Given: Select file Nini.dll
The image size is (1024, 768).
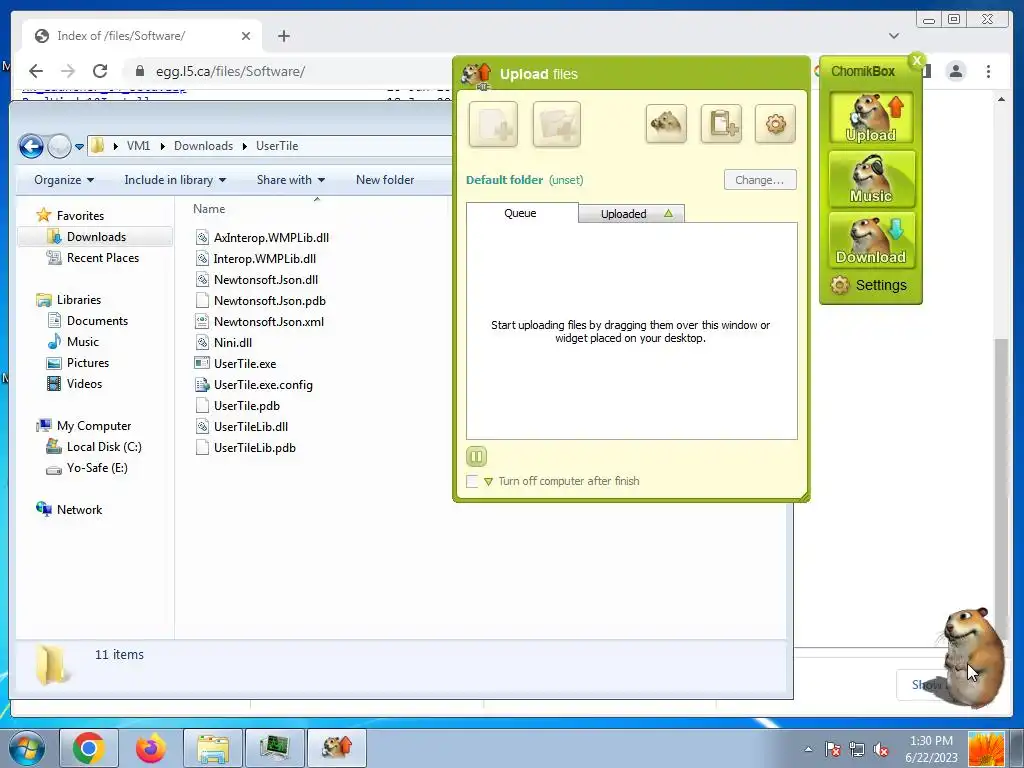Looking at the screenshot, I should (232, 342).
